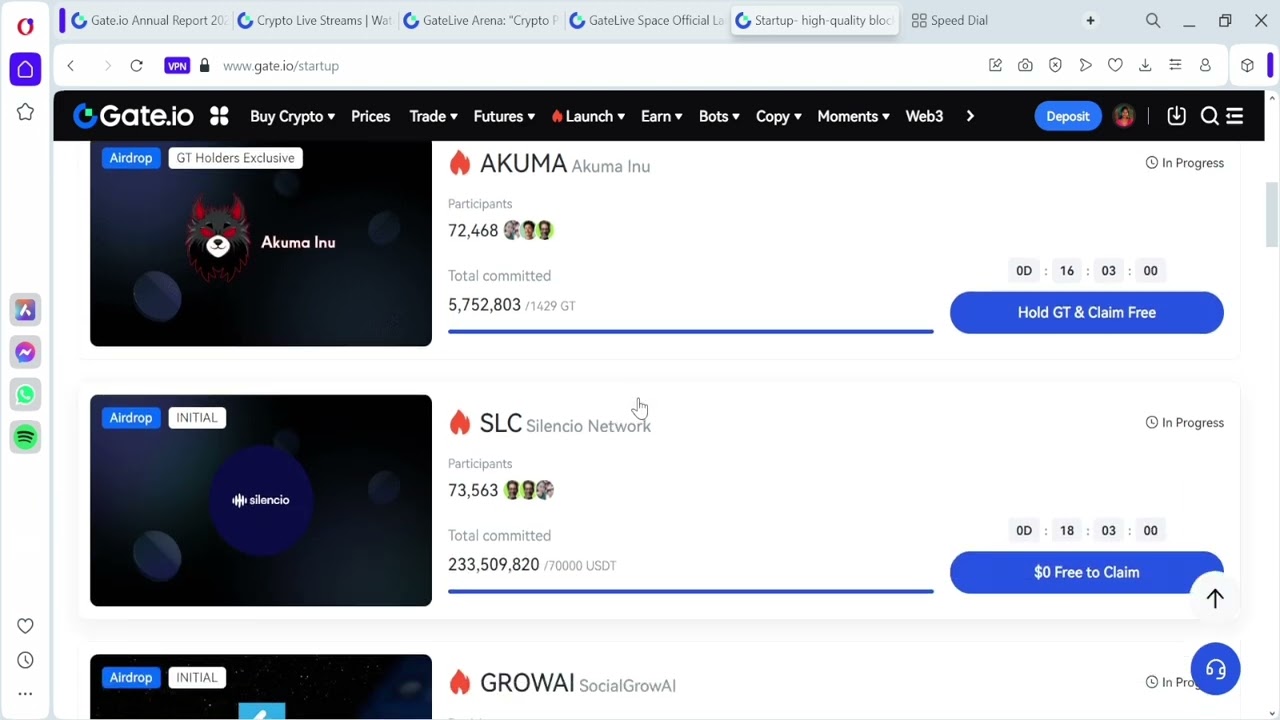Expand the Trade dropdown menu

pos(433,116)
